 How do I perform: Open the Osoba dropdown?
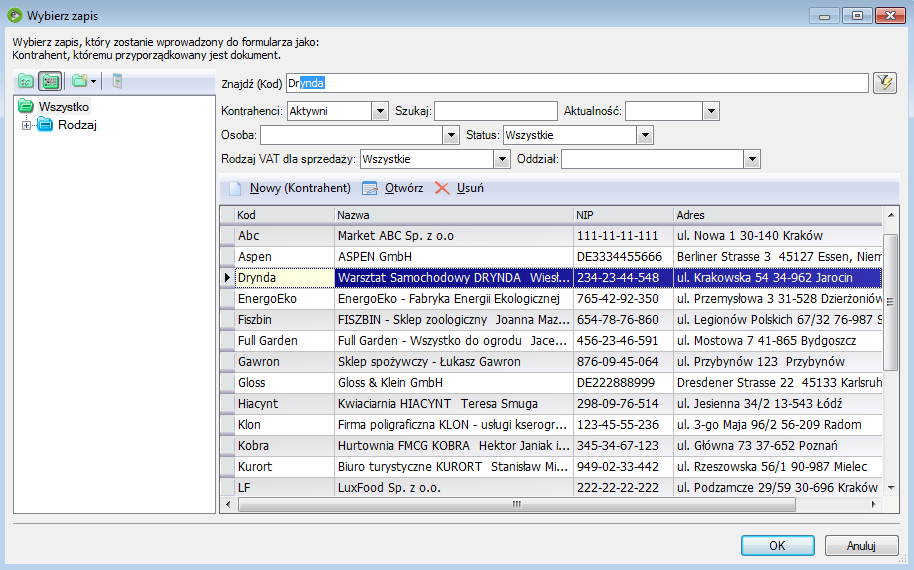(451, 135)
